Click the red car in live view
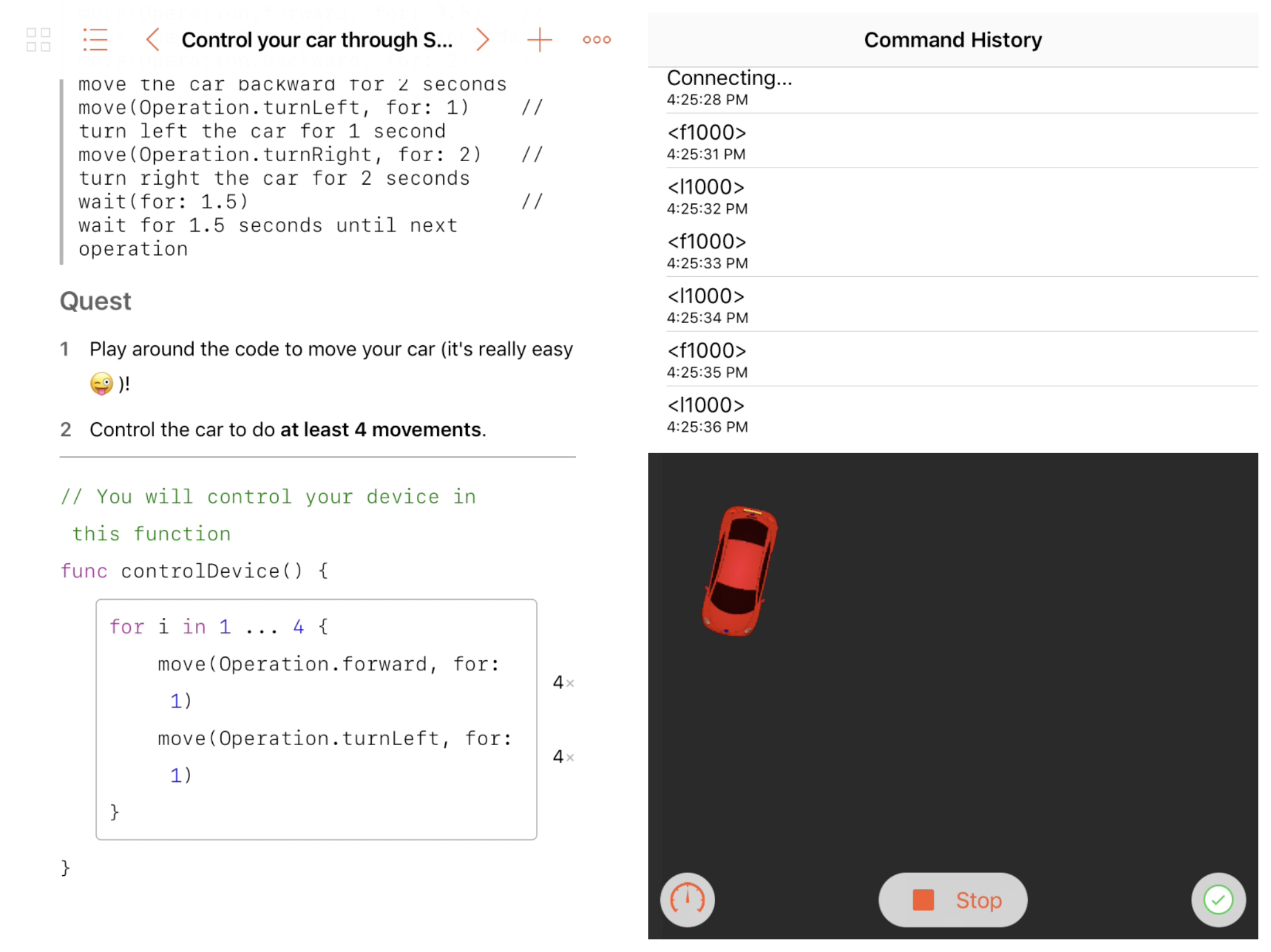Viewport: 1271px width, 952px height. [740, 570]
